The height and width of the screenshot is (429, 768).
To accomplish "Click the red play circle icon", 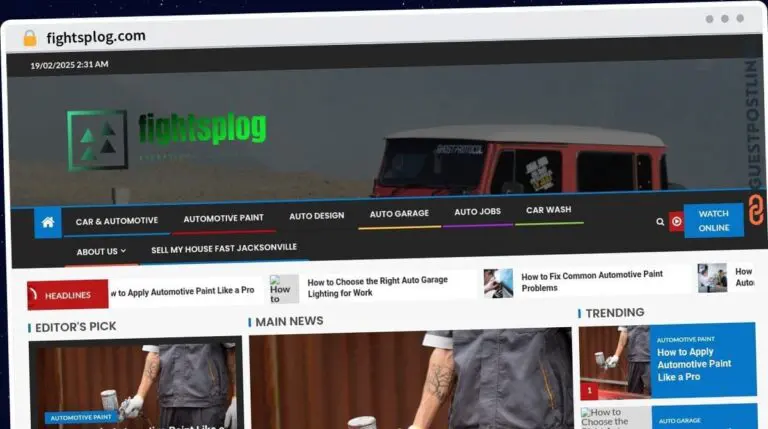I will tap(676, 221).
